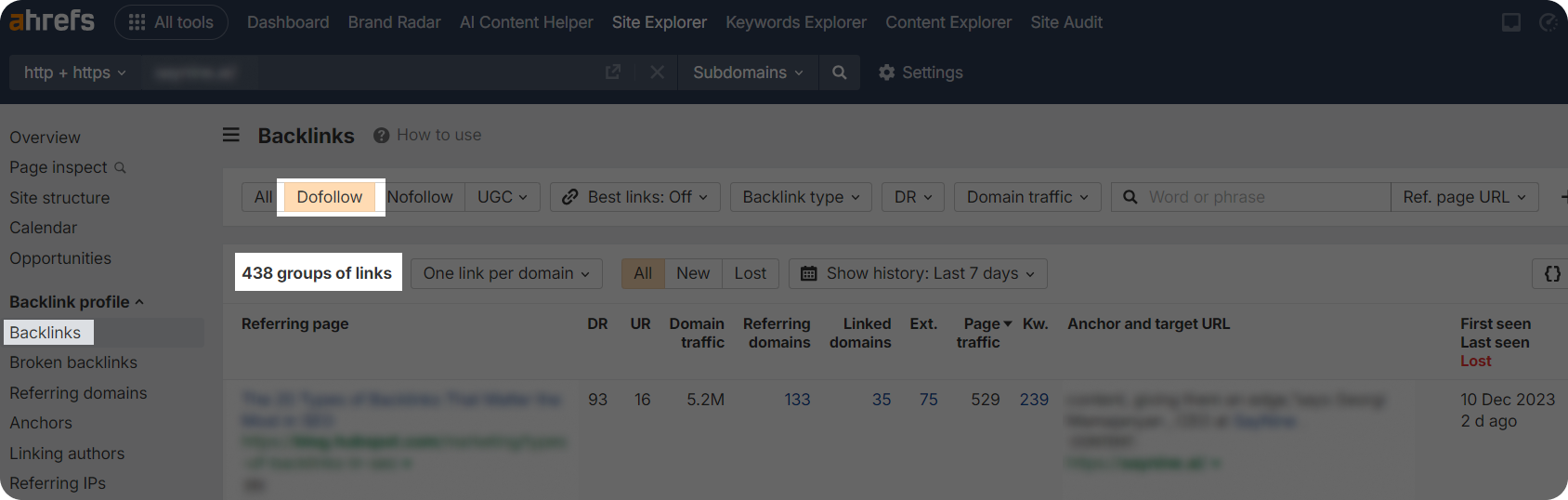The height and width of the screenshot is (500, 1568).
Task: Open the All tools grid menu
Action: pos(171,22)
